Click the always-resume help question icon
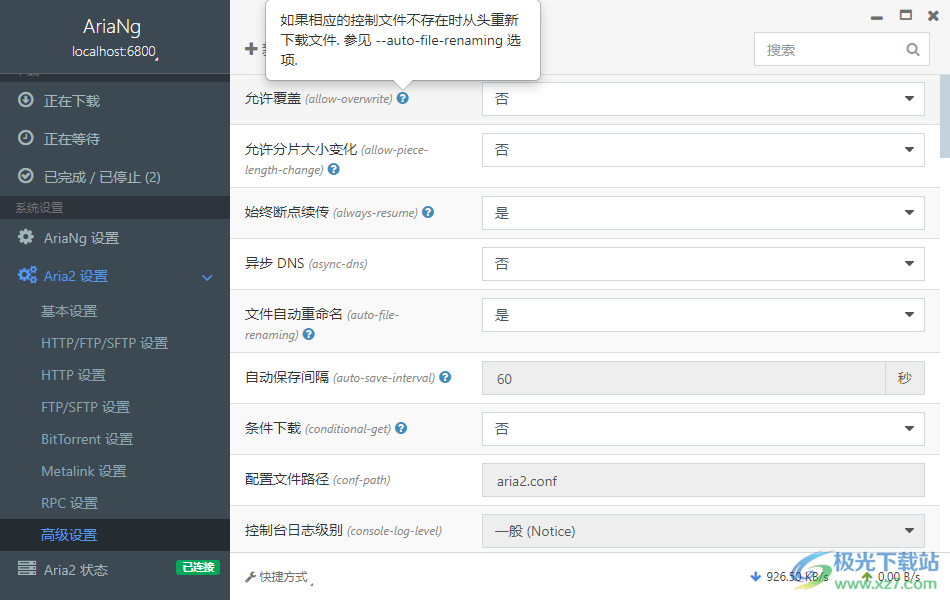Image resolution: width=950 pixels, height=600 pixels. pos(428,212)
